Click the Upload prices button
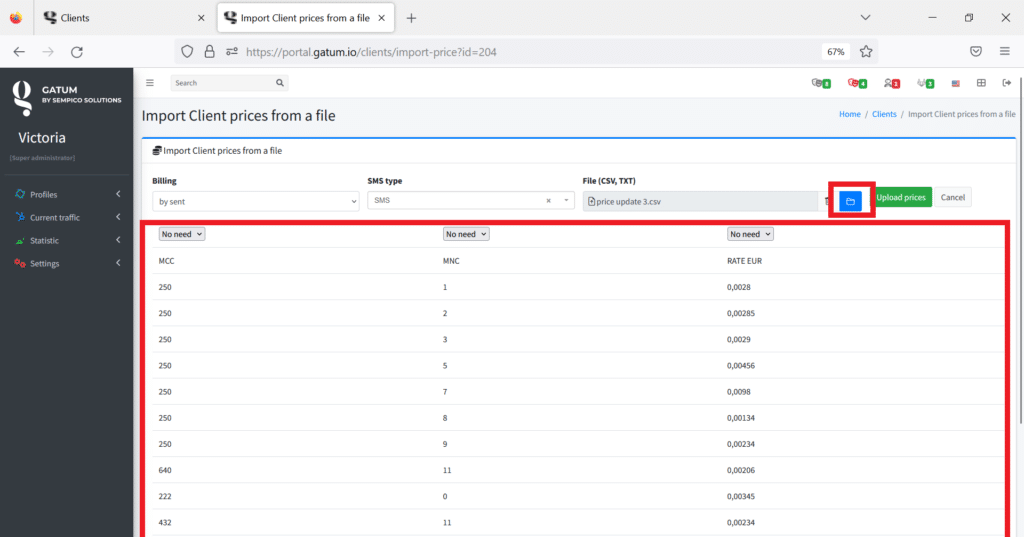1024x537 pixels. (x=901, y=197)
